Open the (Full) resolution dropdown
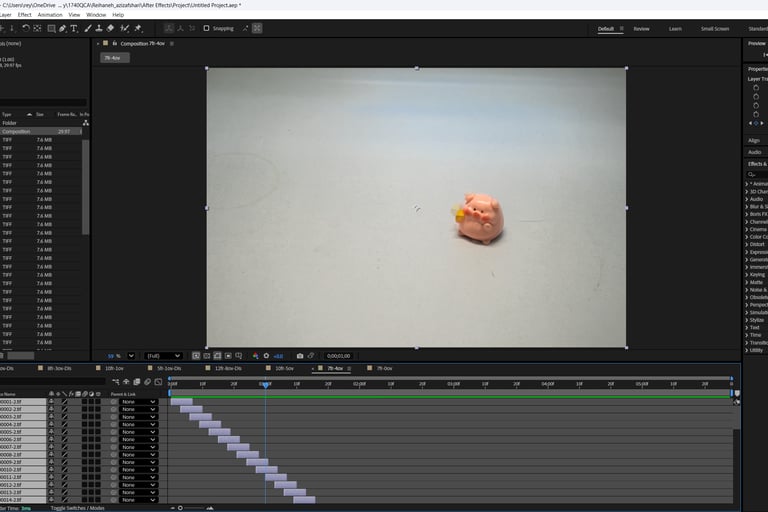Screen dimensions: 768x512 (x=163, y=356)
